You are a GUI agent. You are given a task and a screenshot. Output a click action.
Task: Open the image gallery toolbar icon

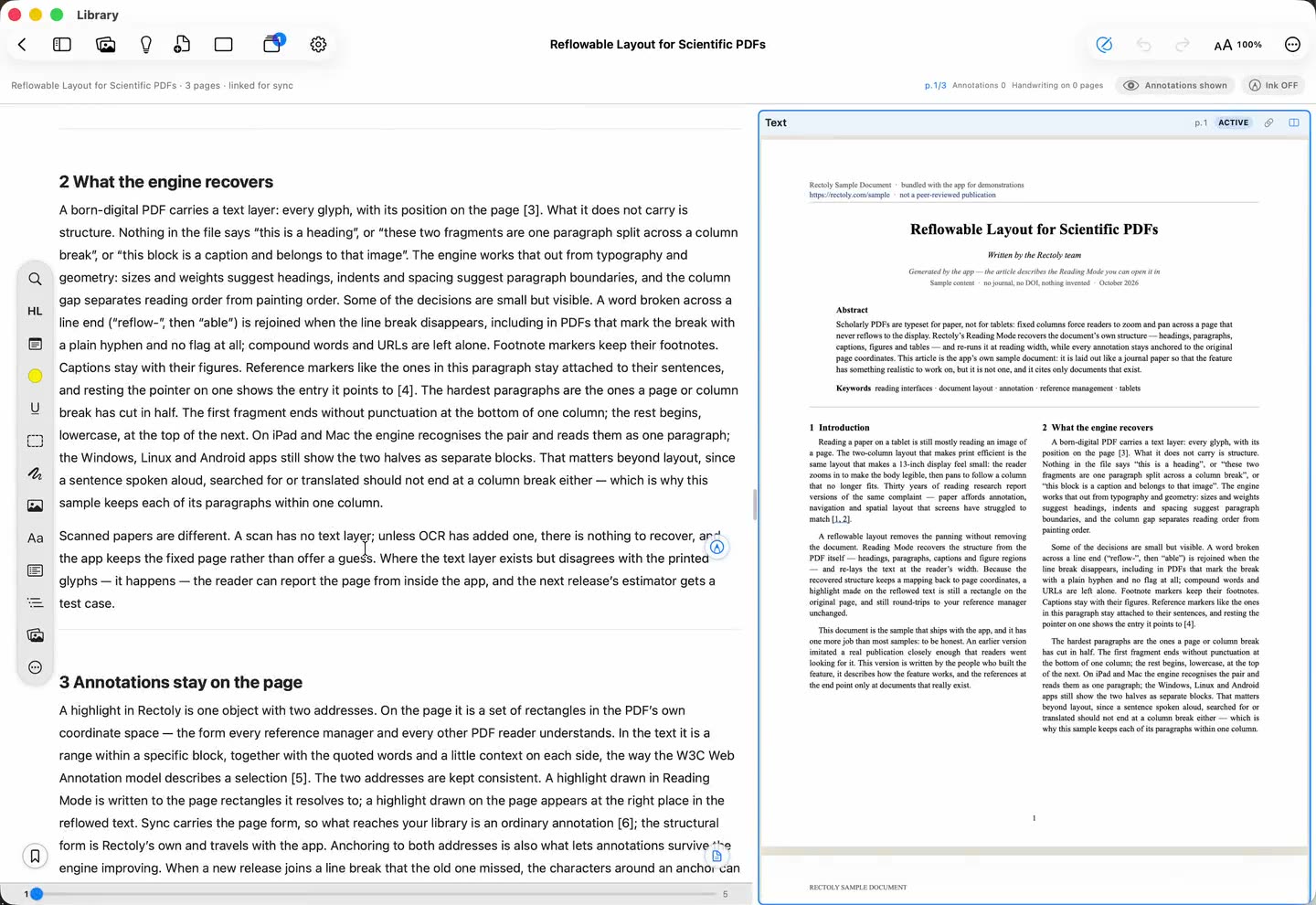click(105, 44)
